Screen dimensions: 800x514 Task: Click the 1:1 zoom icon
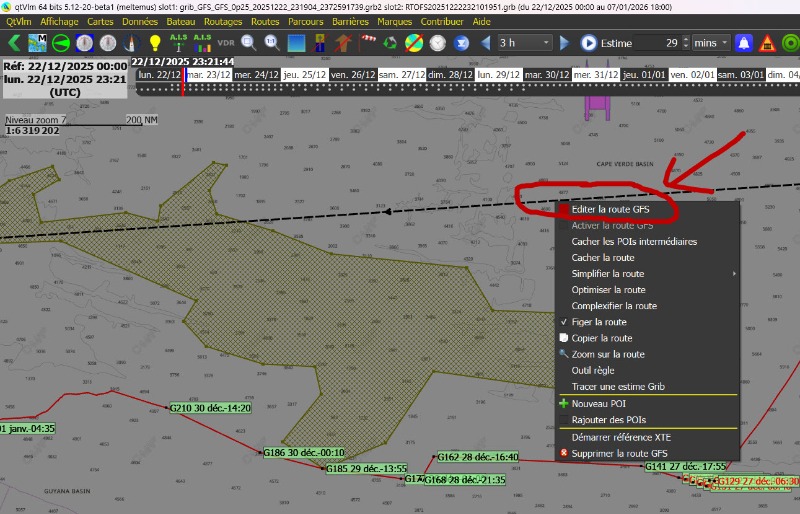[x=273, y=43]
